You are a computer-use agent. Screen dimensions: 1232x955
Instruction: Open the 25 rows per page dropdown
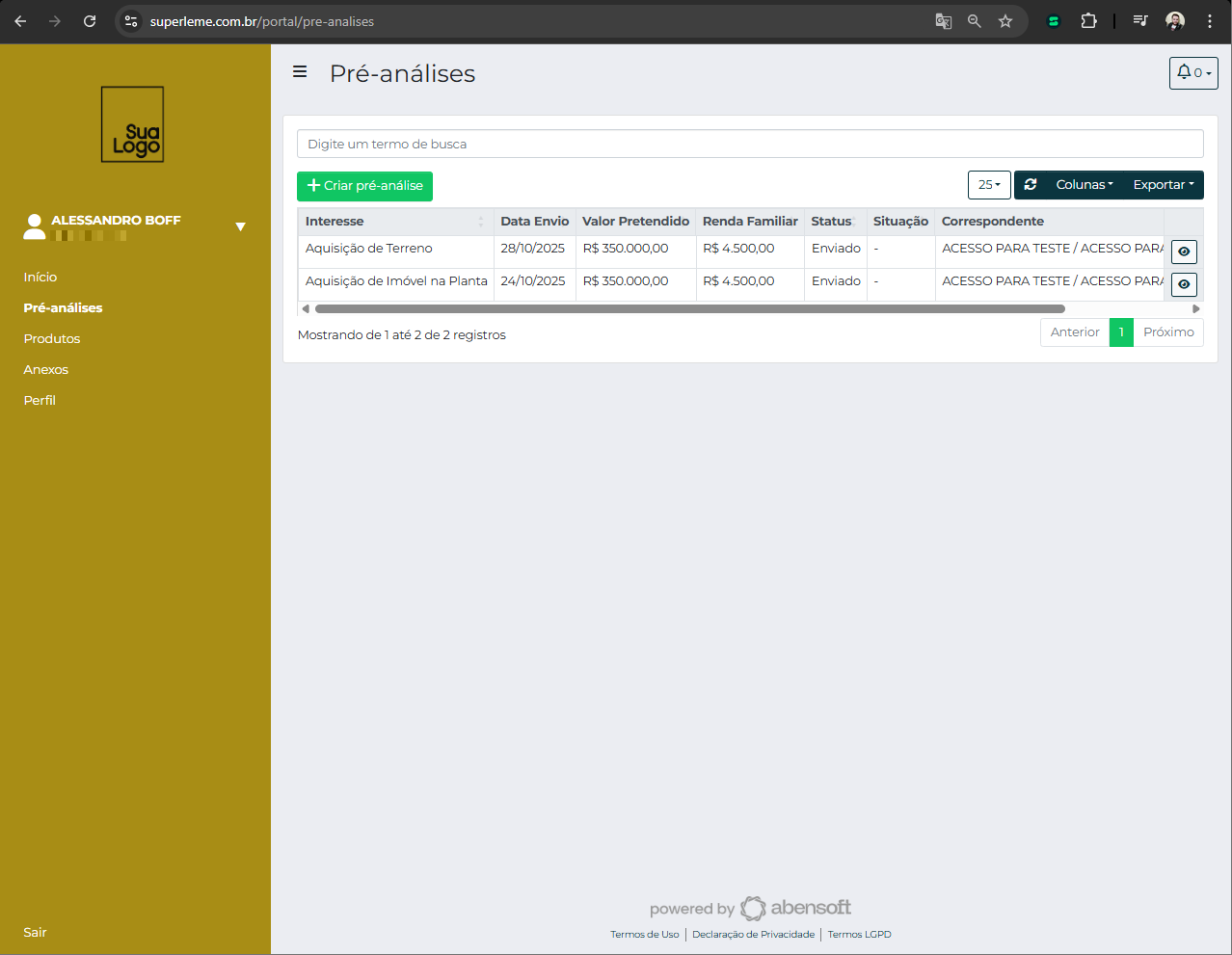point(989,185)
